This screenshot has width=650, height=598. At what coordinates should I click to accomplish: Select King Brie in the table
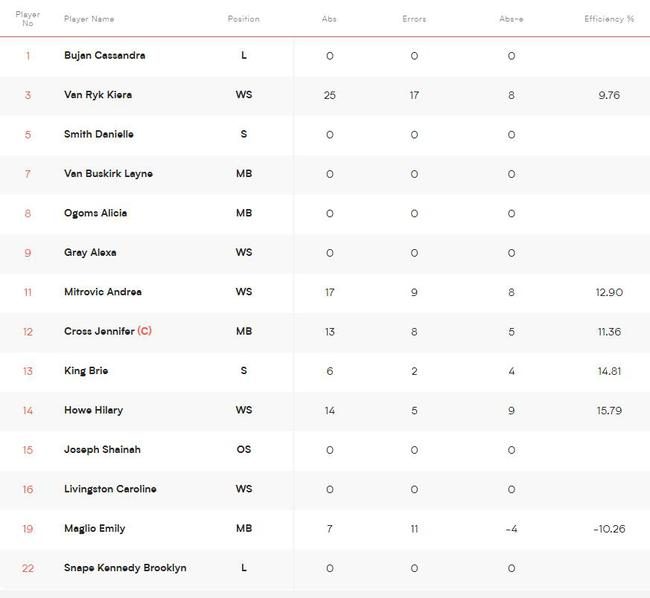coord(86,371)
